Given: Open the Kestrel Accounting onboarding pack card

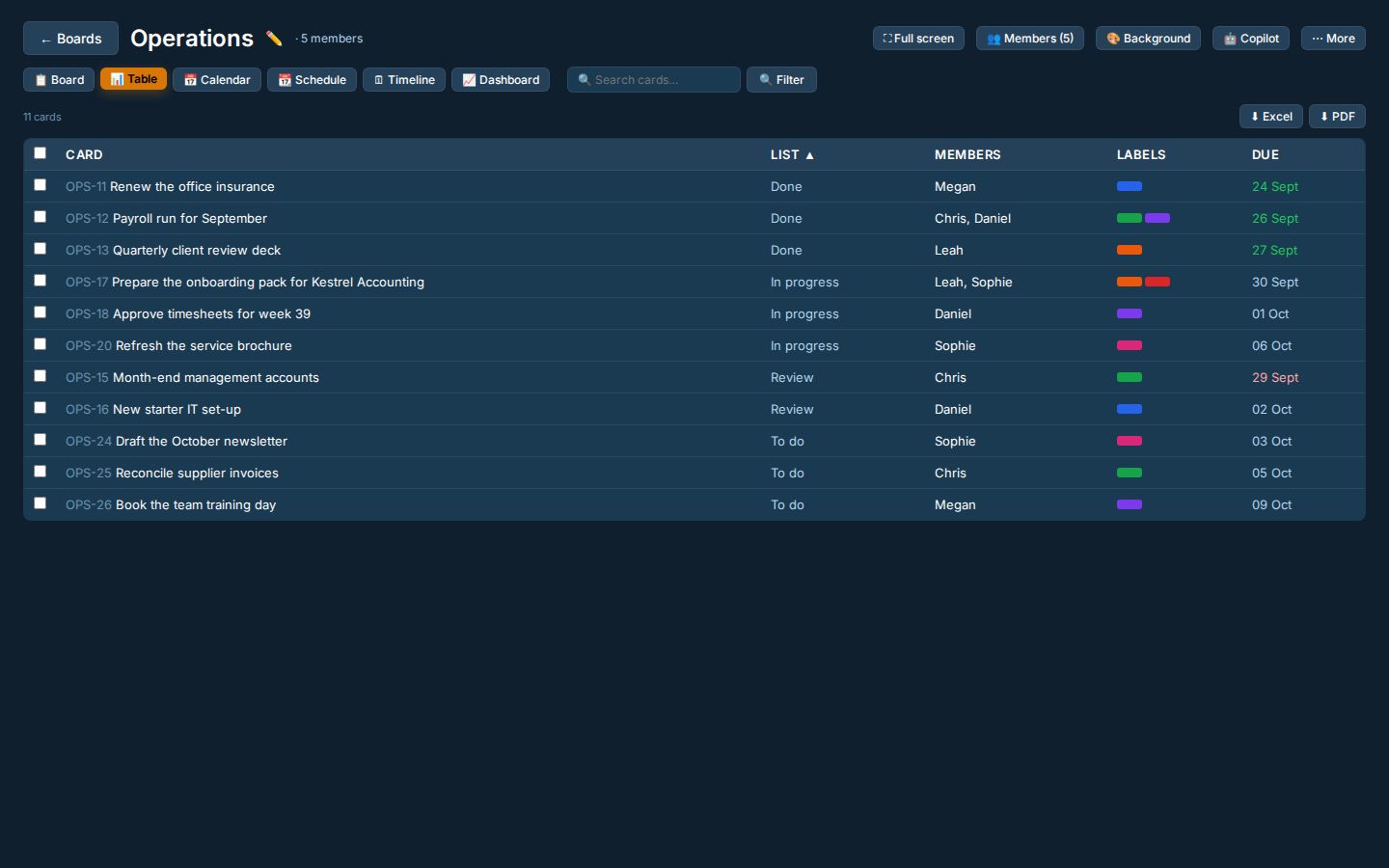Looking at the screenshot, I should pos(268,282).
